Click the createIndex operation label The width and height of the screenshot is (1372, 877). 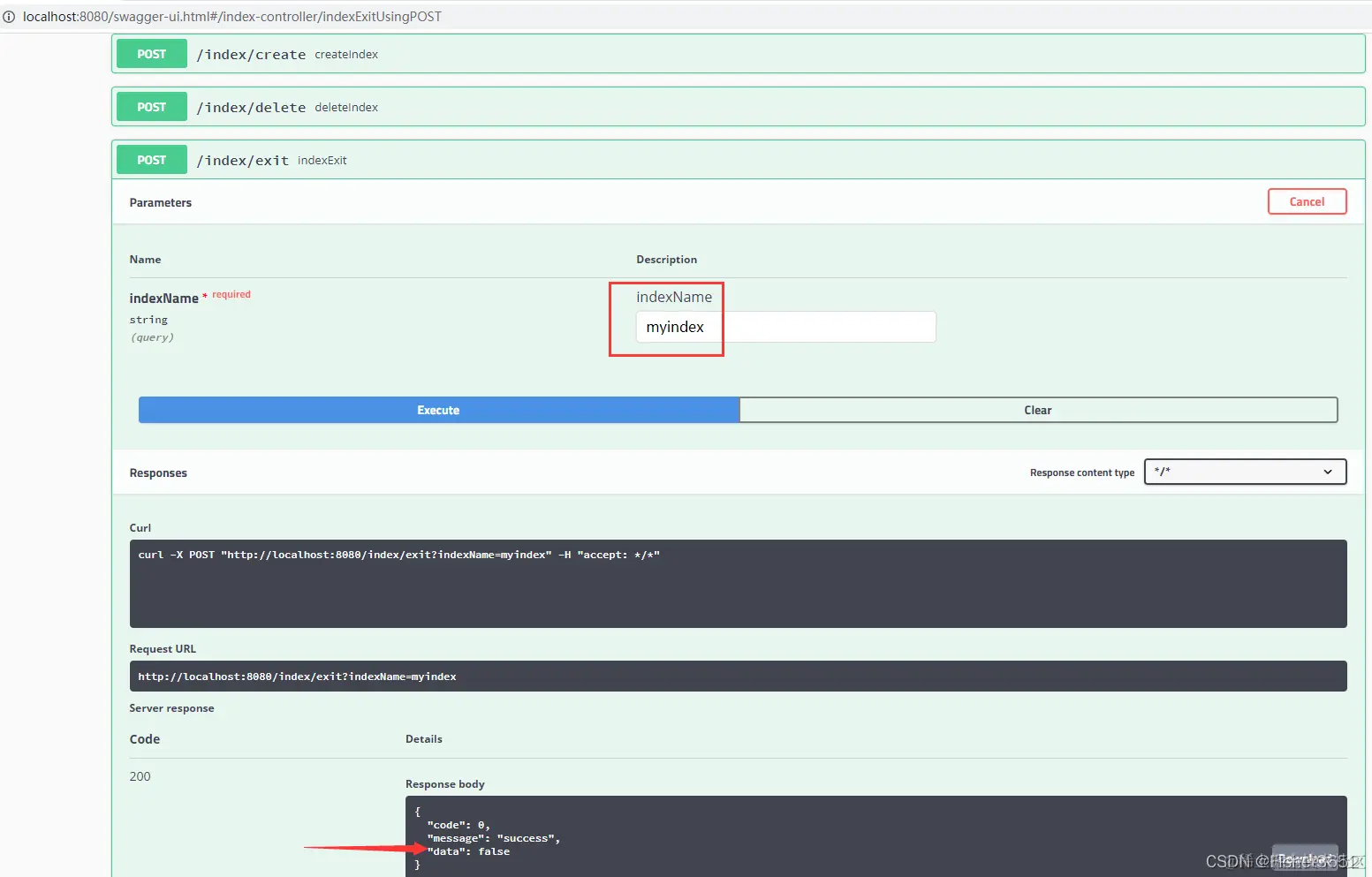point(346,55)
